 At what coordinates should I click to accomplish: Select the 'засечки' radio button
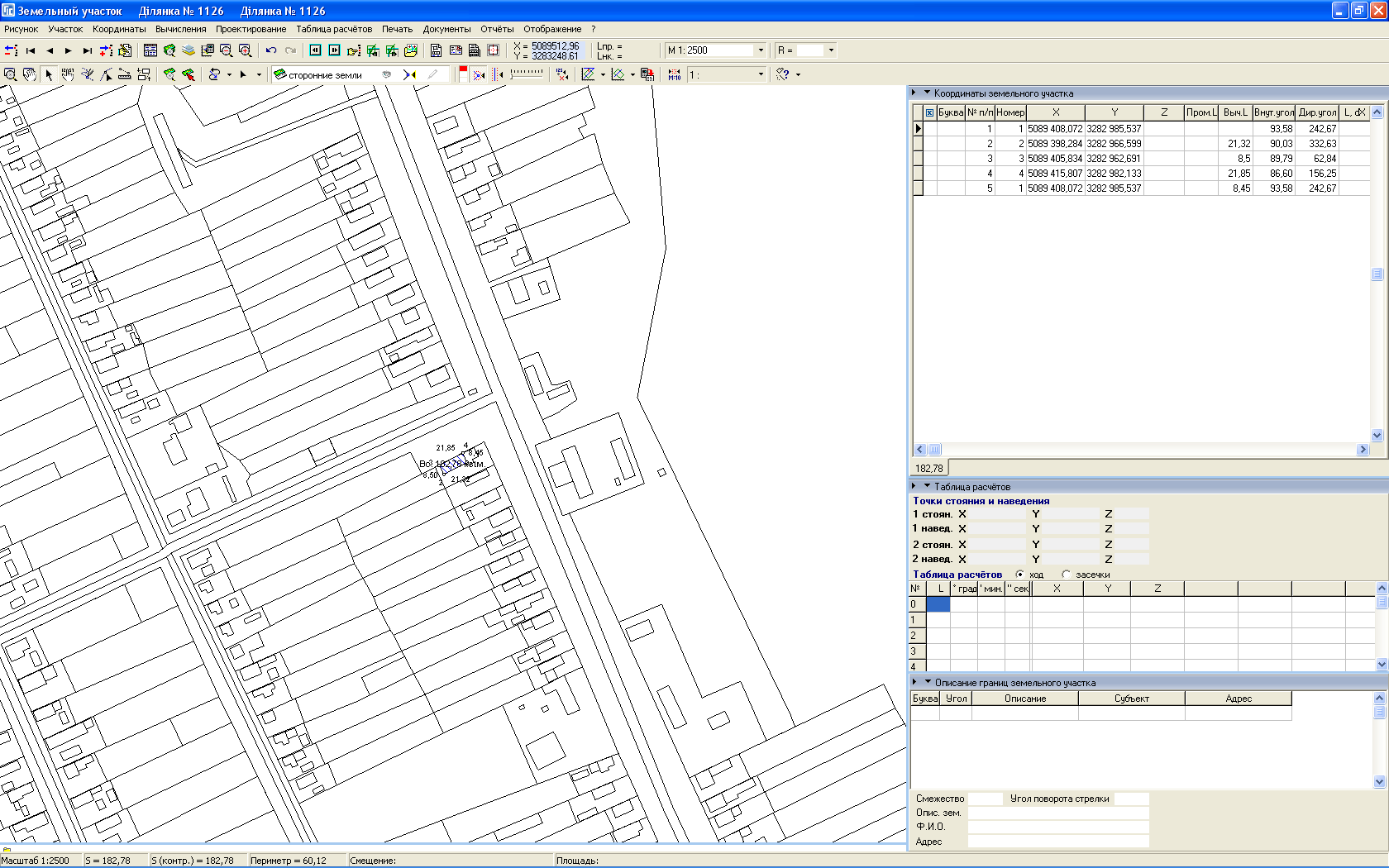point(1067,575)
